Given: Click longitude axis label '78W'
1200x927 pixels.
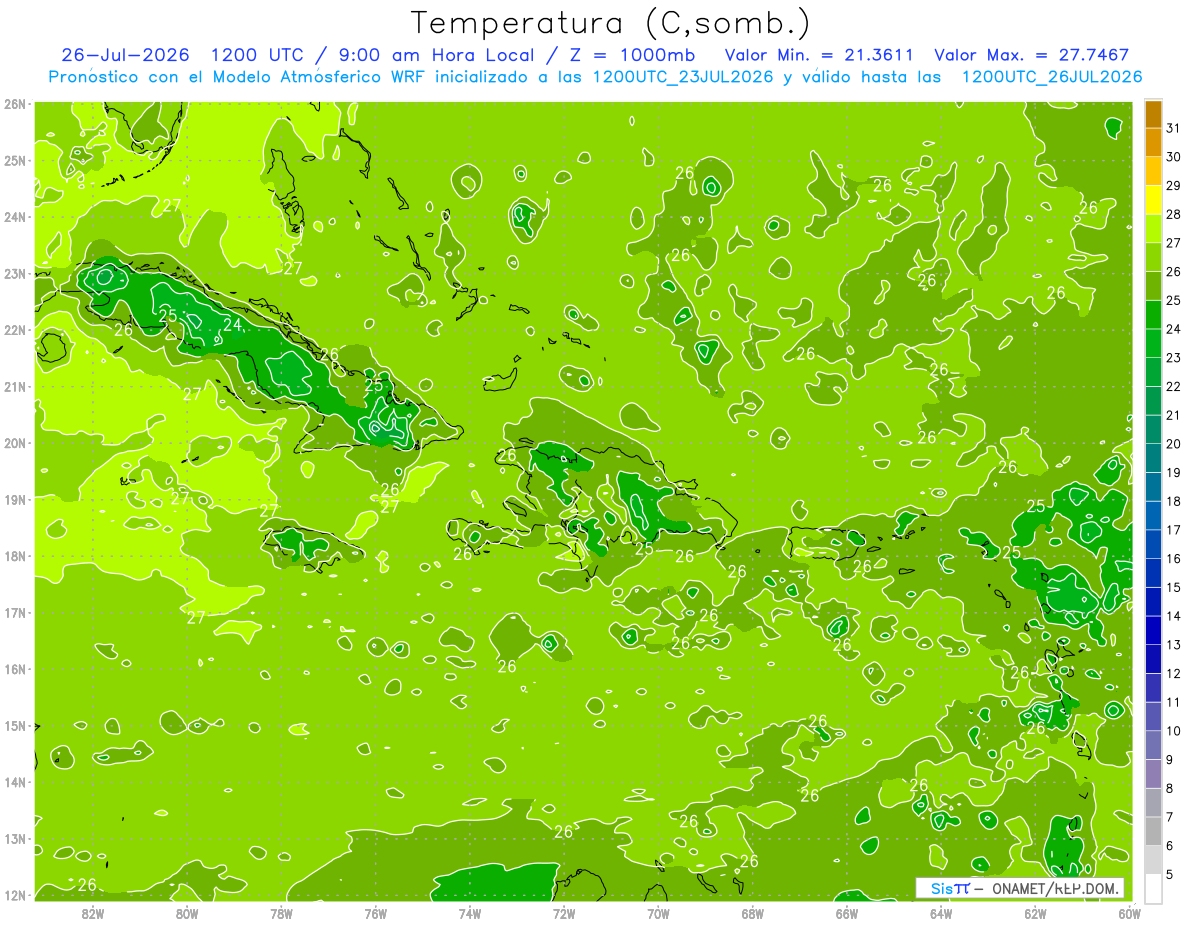Looking at the screenshot, I should 281,913.
